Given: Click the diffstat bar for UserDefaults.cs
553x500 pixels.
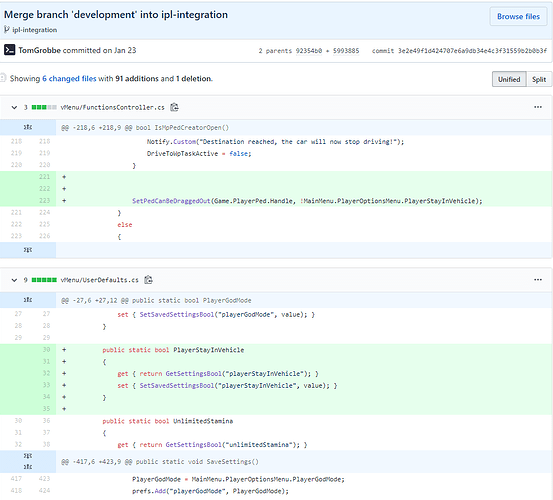Looking at the screenshot, I should (44, 280).
